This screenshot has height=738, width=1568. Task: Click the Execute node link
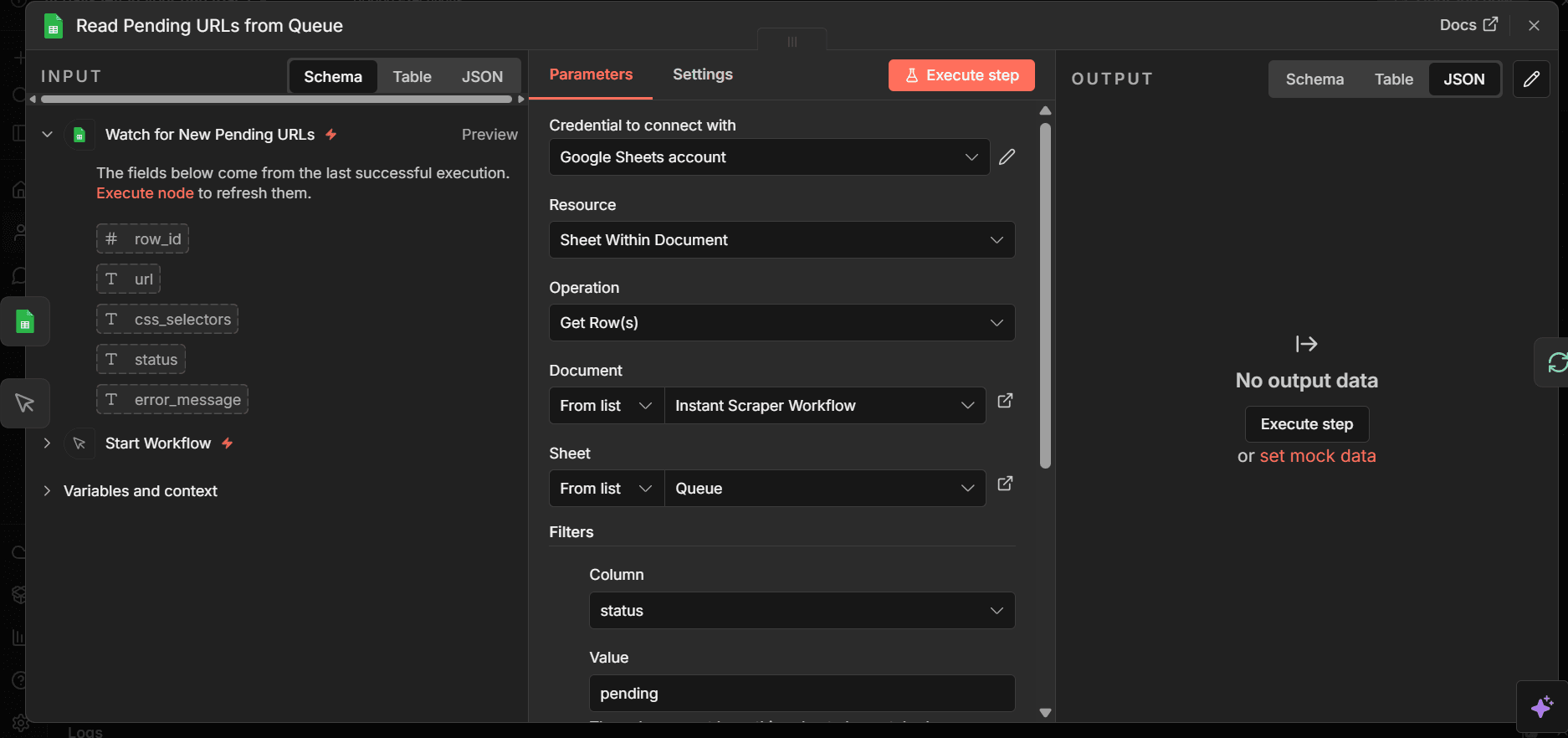(x=145, y=193)
